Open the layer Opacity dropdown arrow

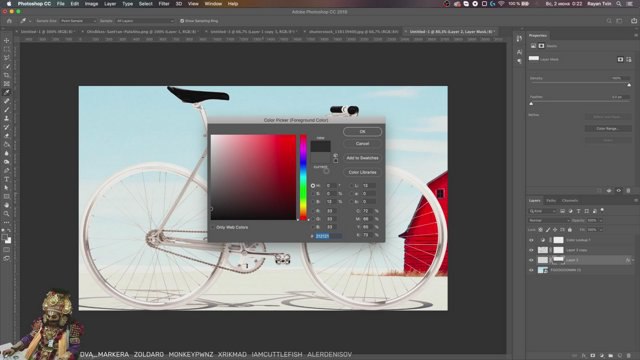pyautogui.click(x=601, y=220)
